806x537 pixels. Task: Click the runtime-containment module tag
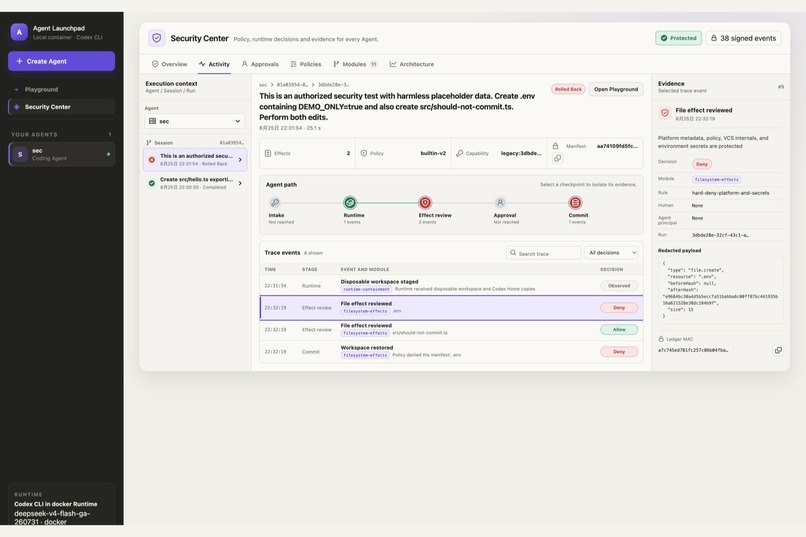366,289
